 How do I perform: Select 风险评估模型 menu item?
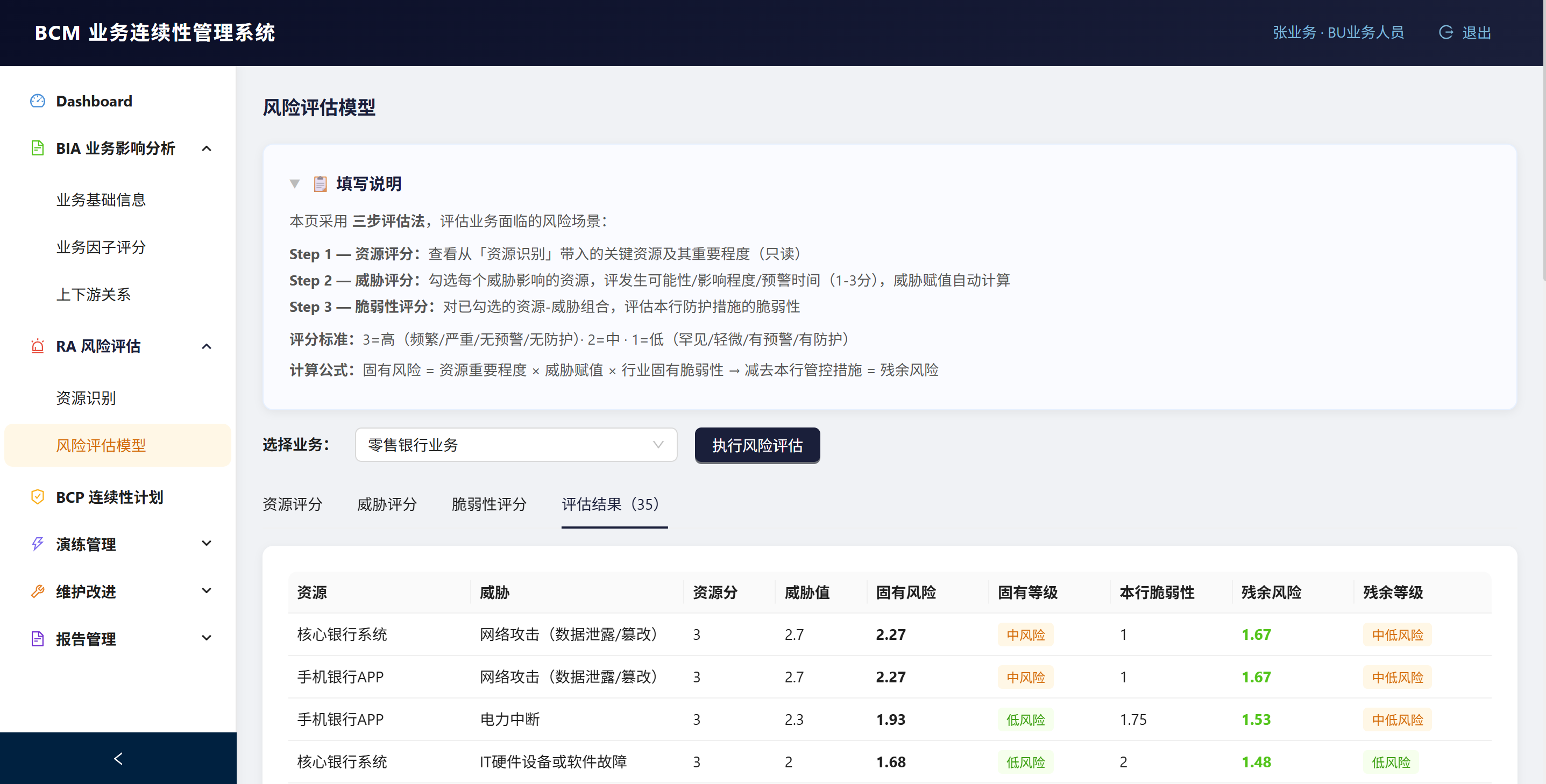[118, 445]
